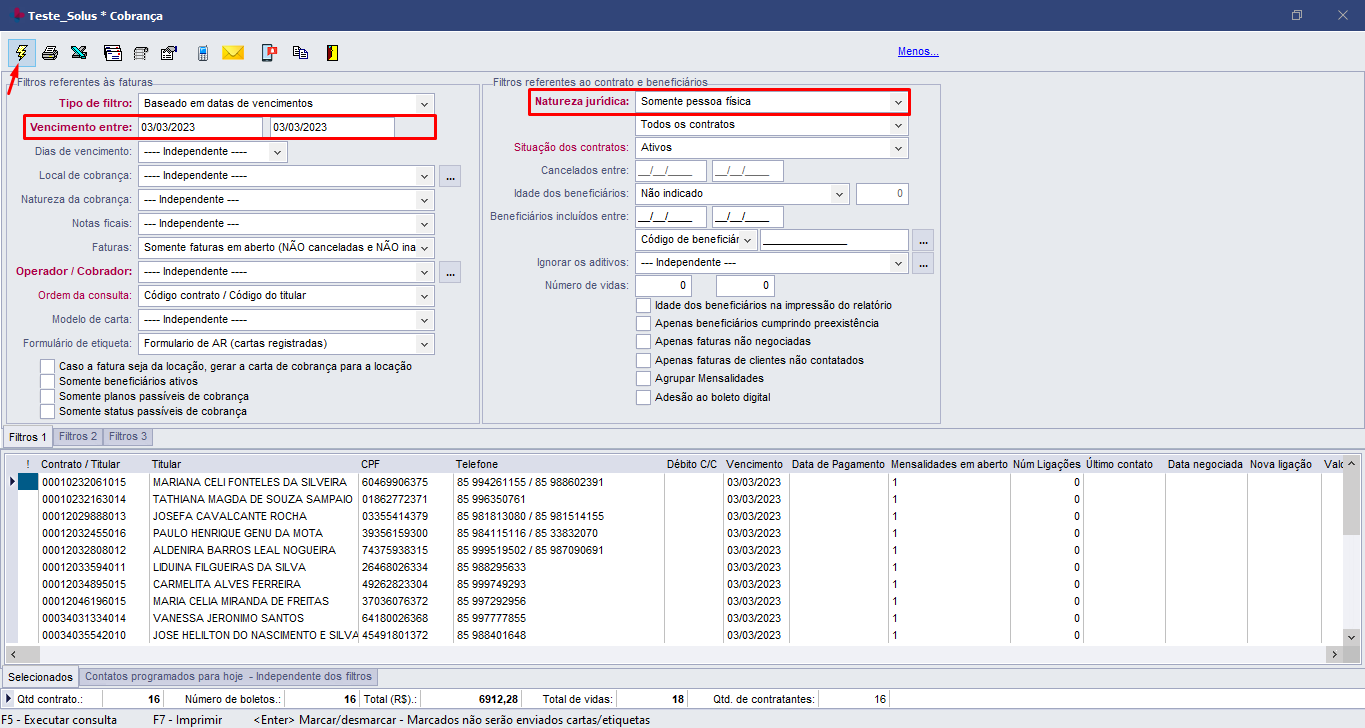Switch to the Filtros 1 tab
The width and height of the screenshot is (1365, 728).
click(28, 437)
